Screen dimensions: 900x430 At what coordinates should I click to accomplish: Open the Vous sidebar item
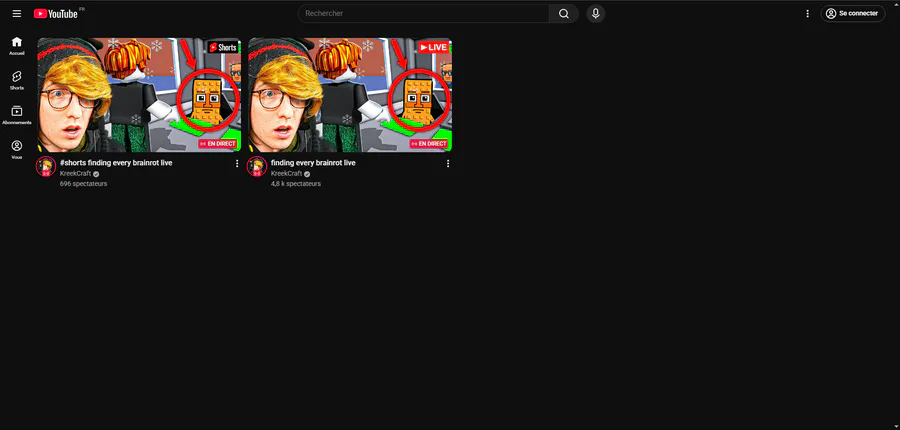tap(17, 150)
